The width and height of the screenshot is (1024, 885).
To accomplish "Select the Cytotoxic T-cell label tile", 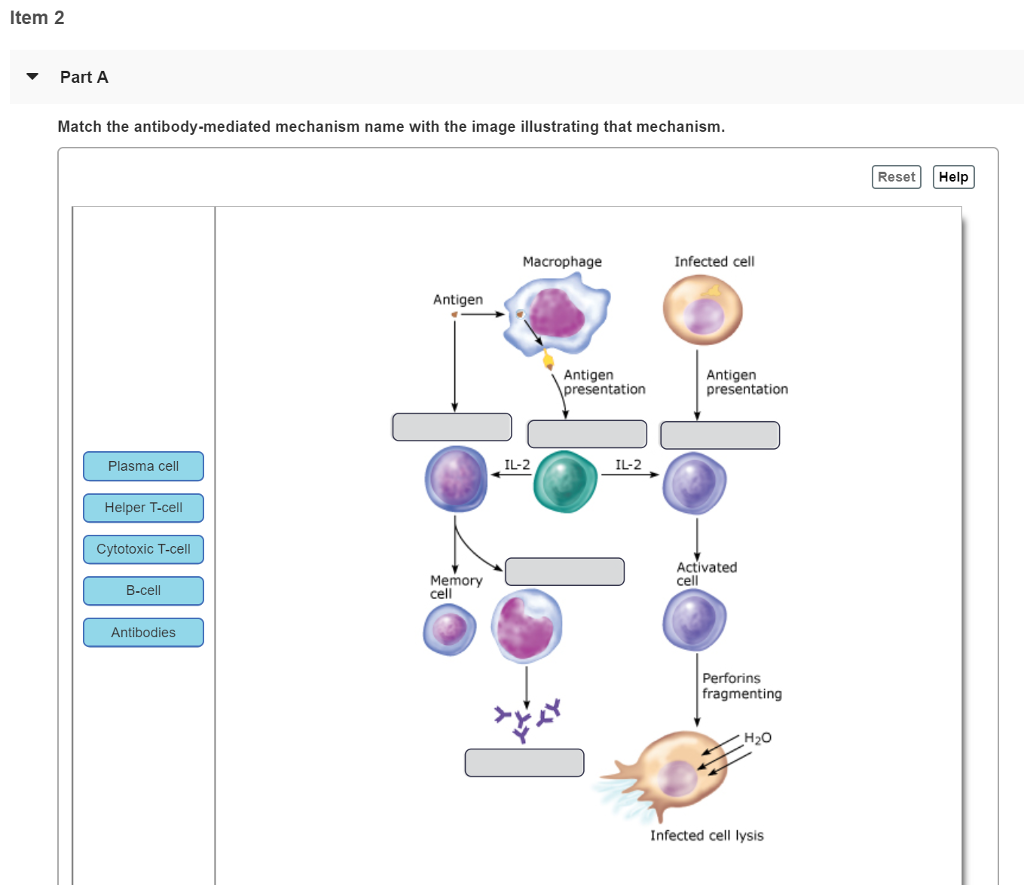I will (143, 549).
